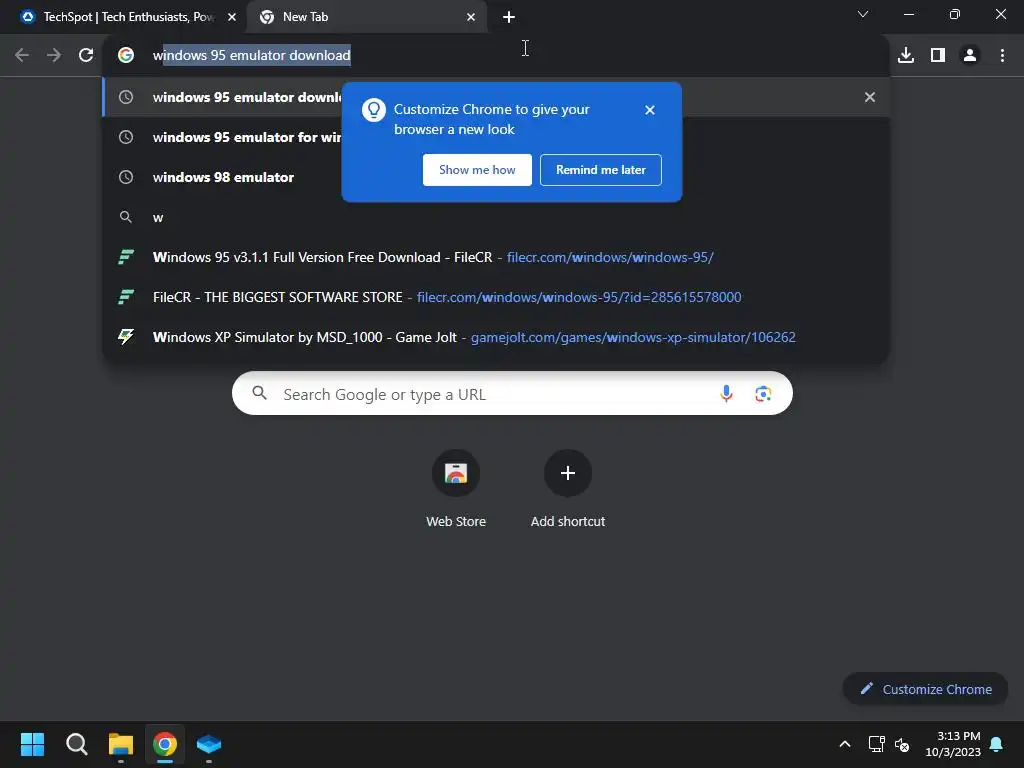Open Google Lens image search icon
The image size is (1024, 768).
[x=763, y=394]
